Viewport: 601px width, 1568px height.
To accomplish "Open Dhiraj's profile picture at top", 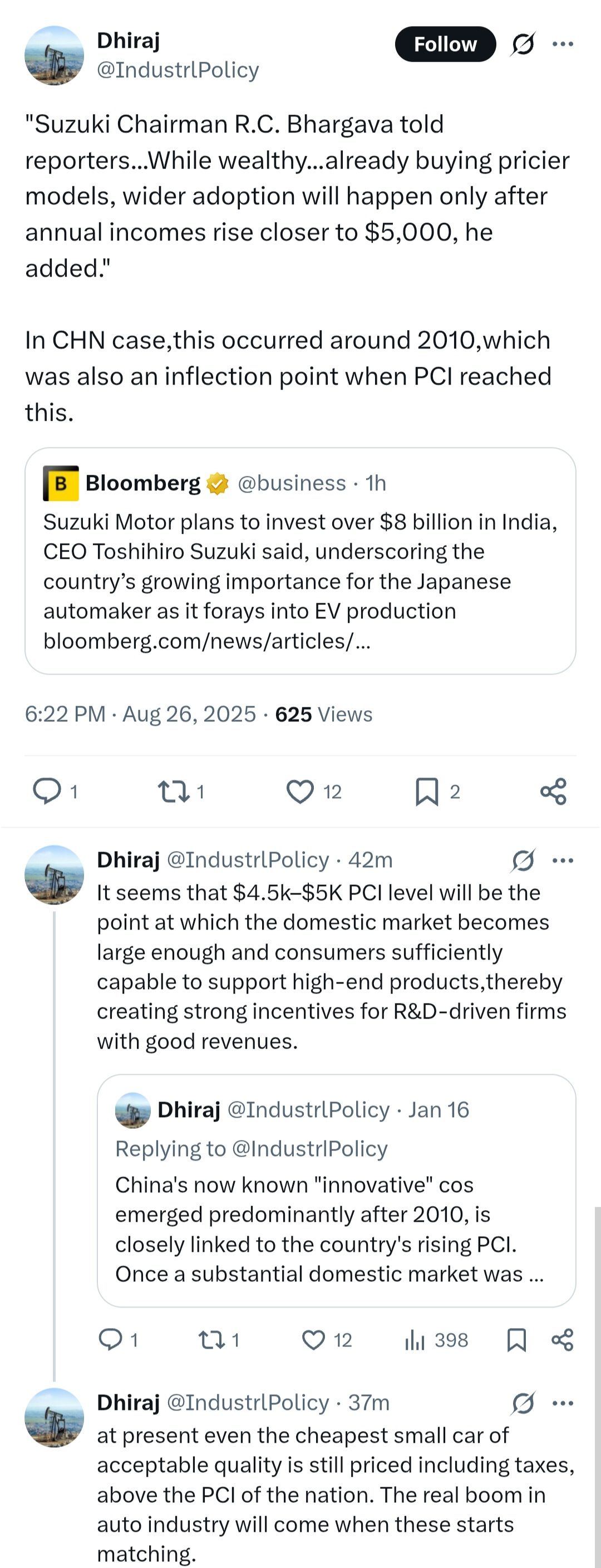I will [54, 56].
